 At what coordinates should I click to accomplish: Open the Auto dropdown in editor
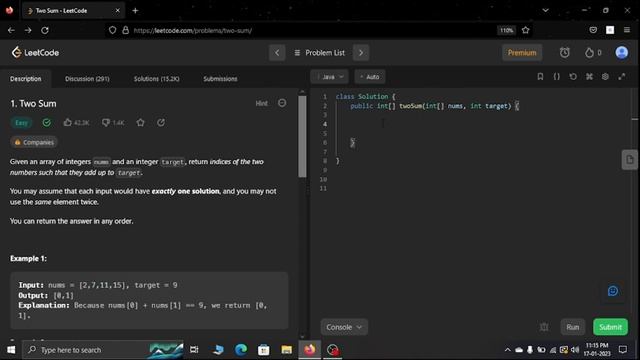tap(370, 77)
